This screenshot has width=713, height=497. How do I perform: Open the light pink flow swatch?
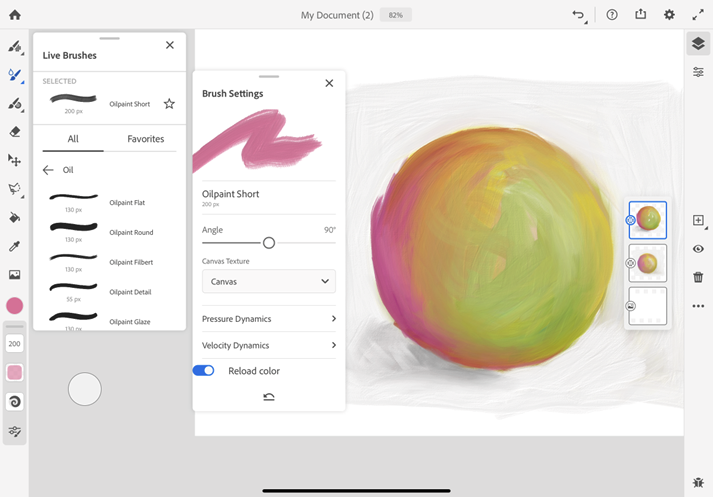pyautogui.click(x=15, y=372)
